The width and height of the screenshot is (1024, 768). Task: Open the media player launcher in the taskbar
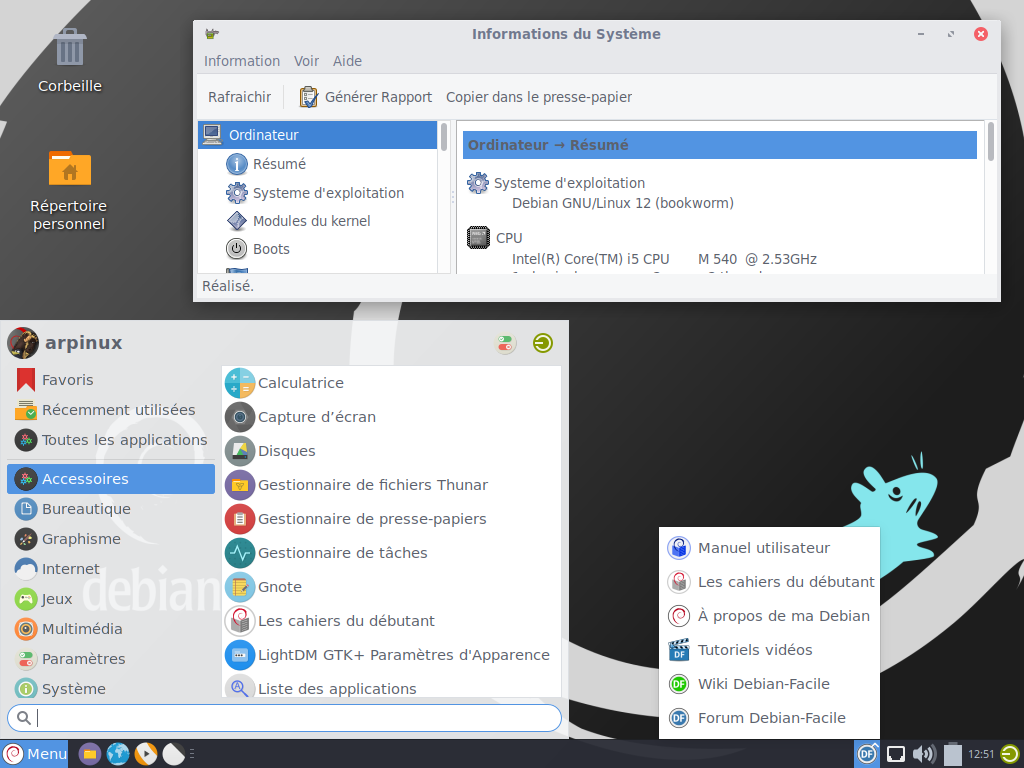[146, 754]
